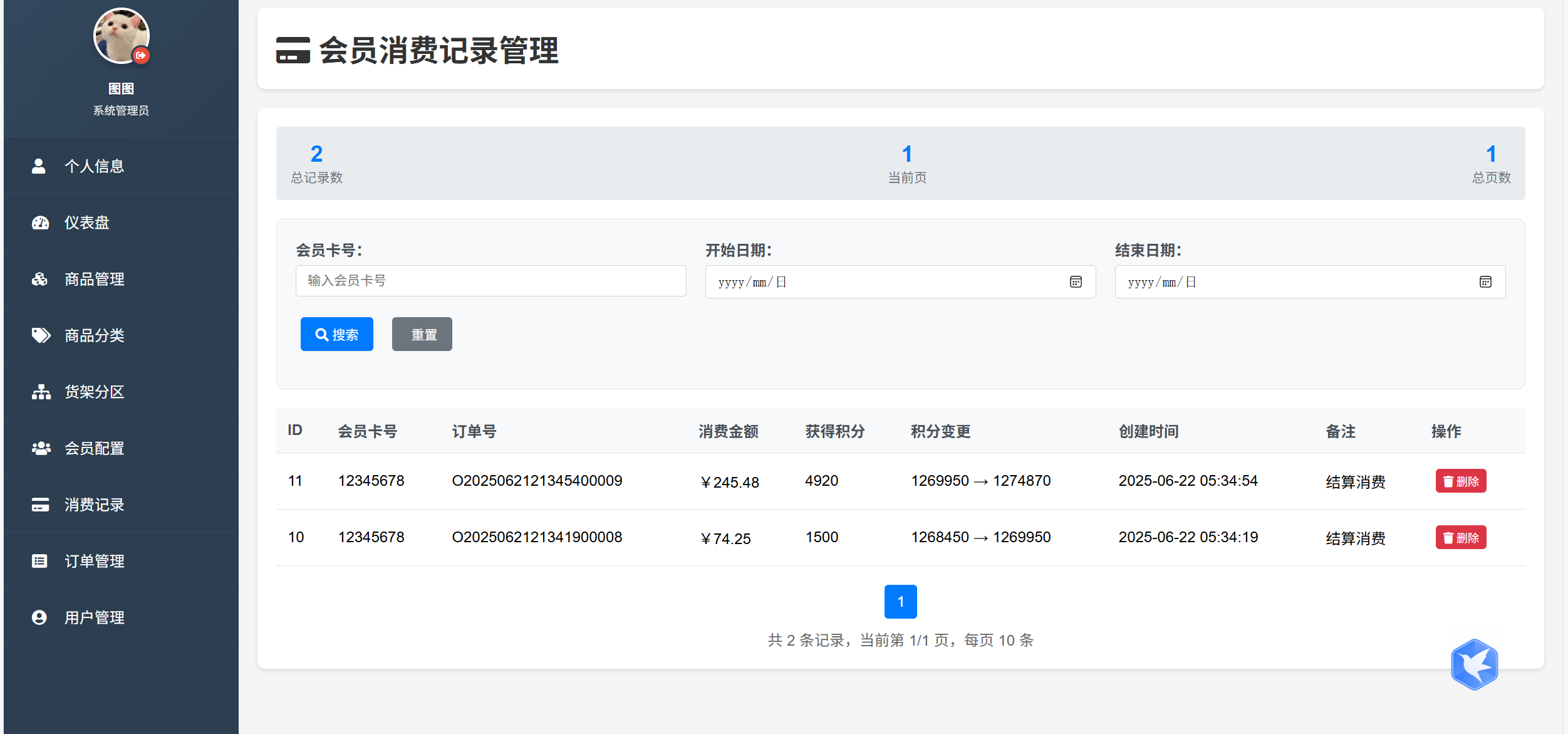
Task: Delete record ID 10
Action: point(1460,538)
